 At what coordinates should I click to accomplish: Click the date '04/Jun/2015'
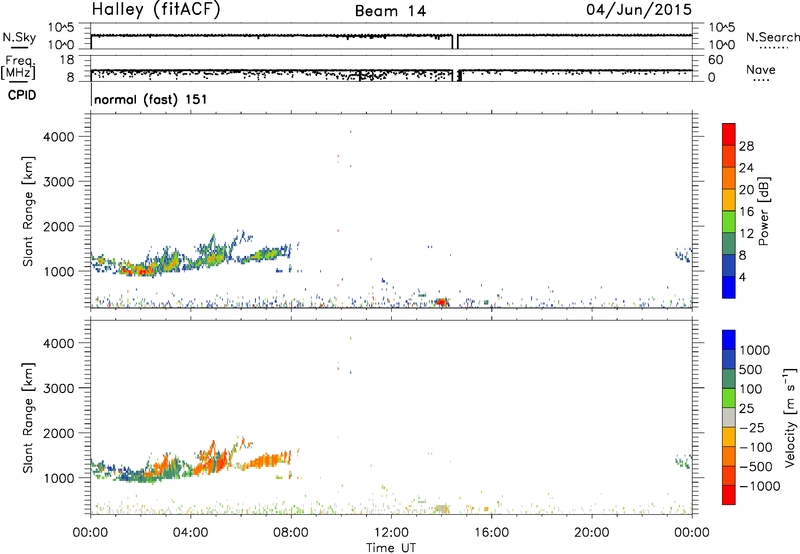coord(639,10)
